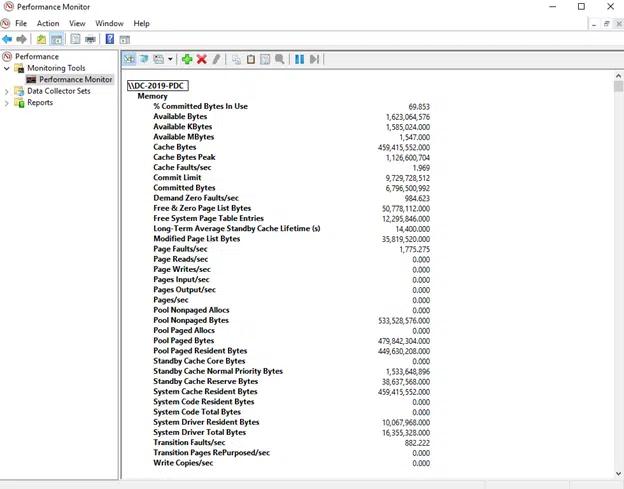Open the File menu
This screenshot has width=624, height=489.
click(21, 23)
